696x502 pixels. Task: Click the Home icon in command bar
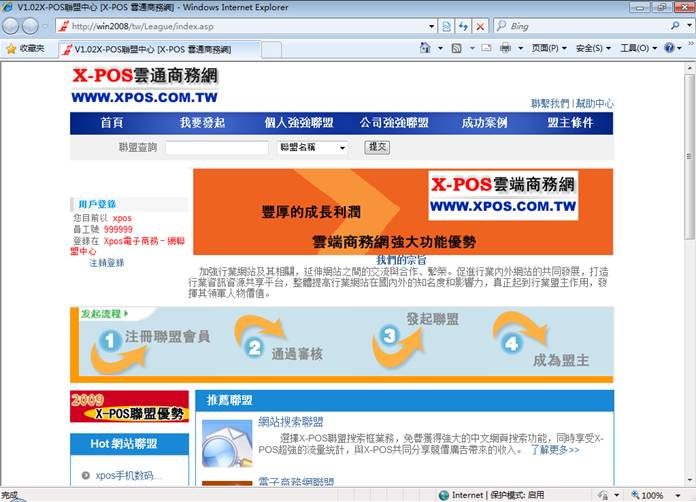point(426,48)
